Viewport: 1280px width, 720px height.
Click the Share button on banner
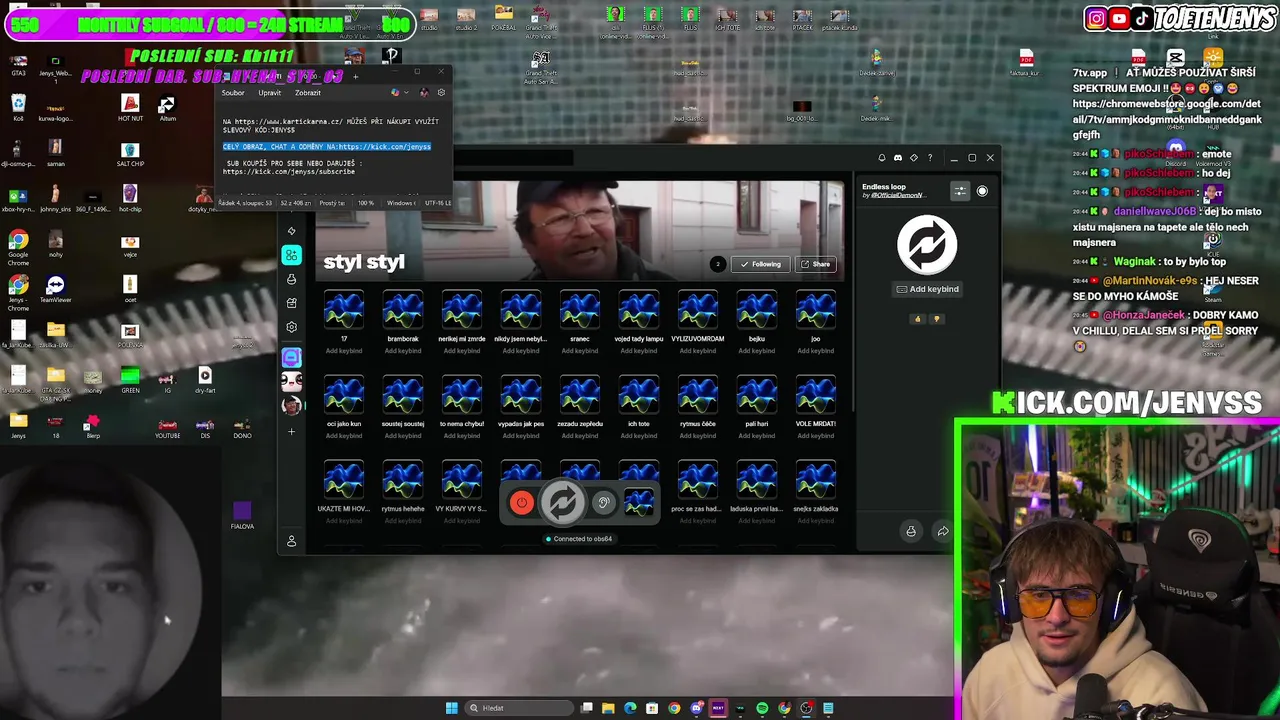815,264
